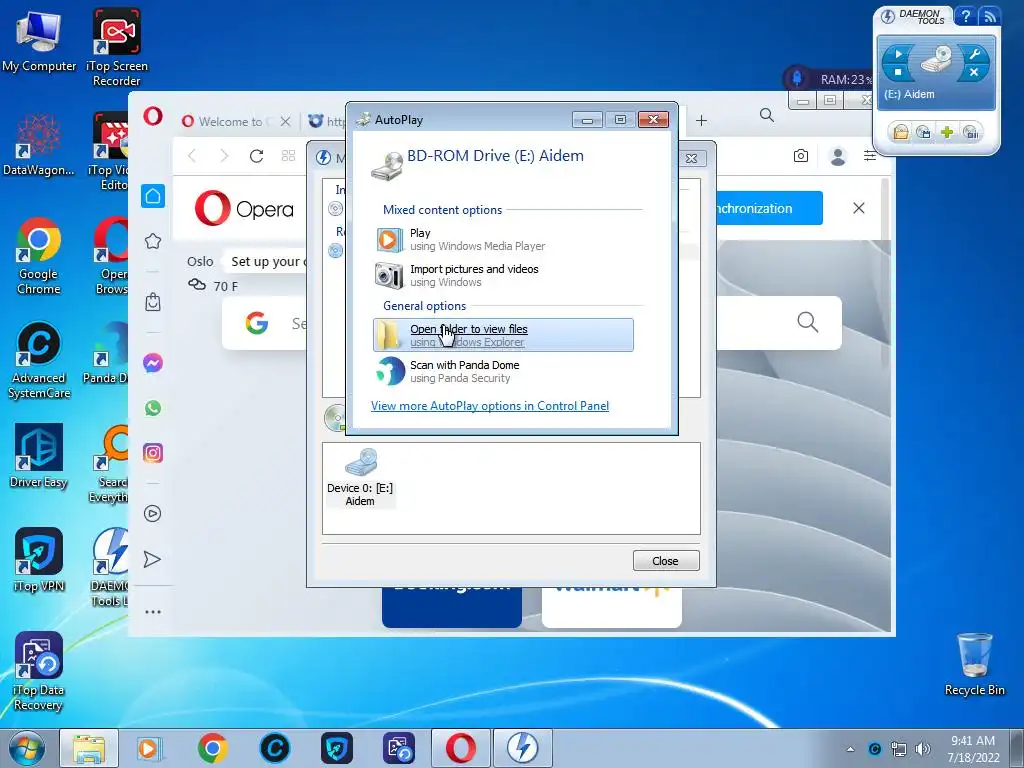Select Device 0 [E:] Aidem virtual drive

[x=360, y=478]
